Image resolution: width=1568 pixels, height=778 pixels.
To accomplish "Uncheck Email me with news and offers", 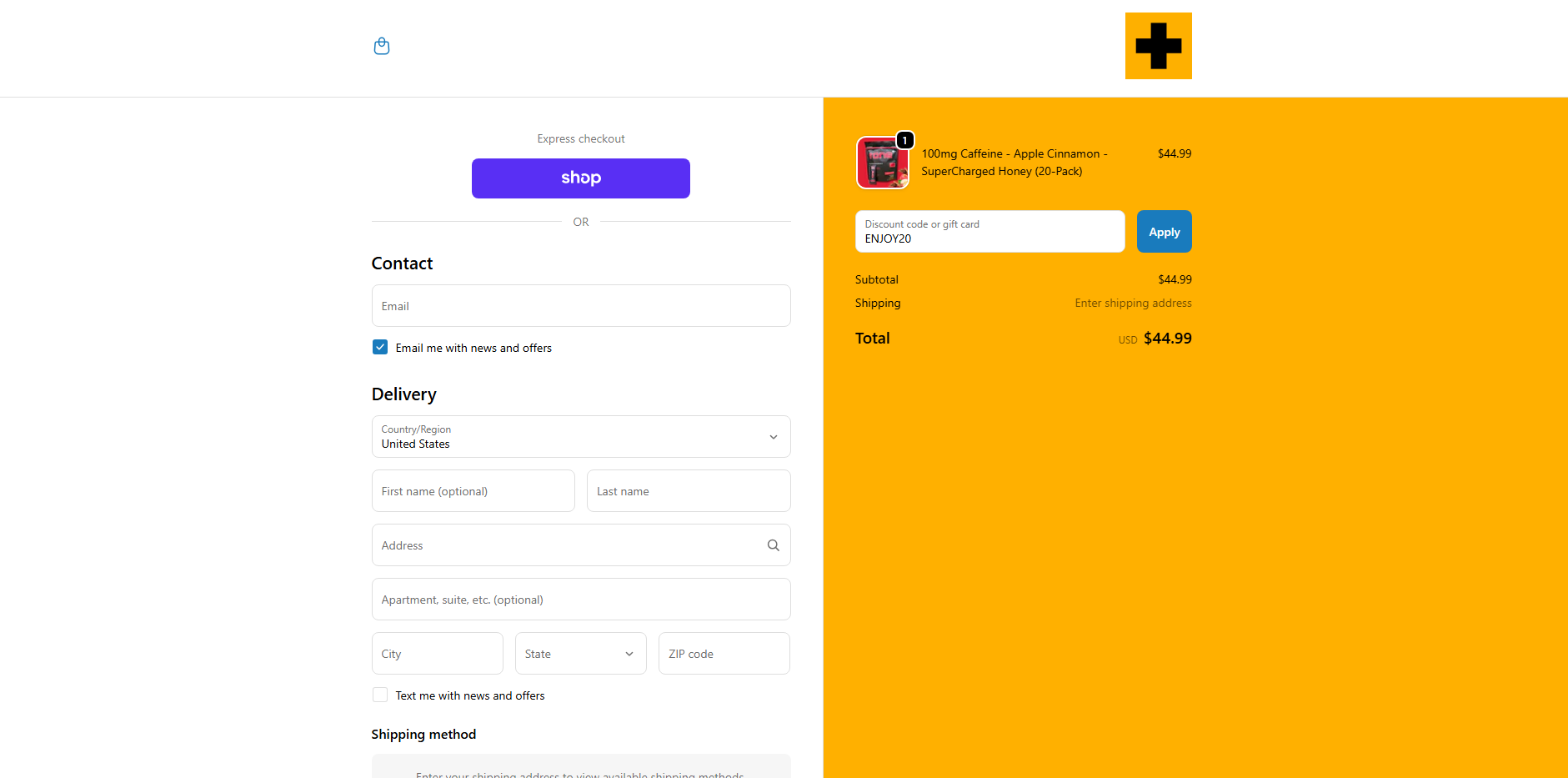I will pyautogui.click(x=380, y=347).
